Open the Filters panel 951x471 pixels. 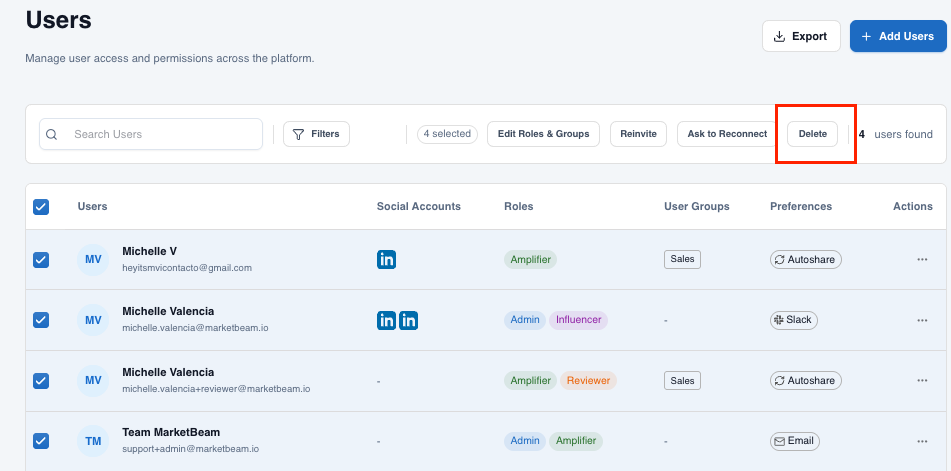[x=317, y=134]
